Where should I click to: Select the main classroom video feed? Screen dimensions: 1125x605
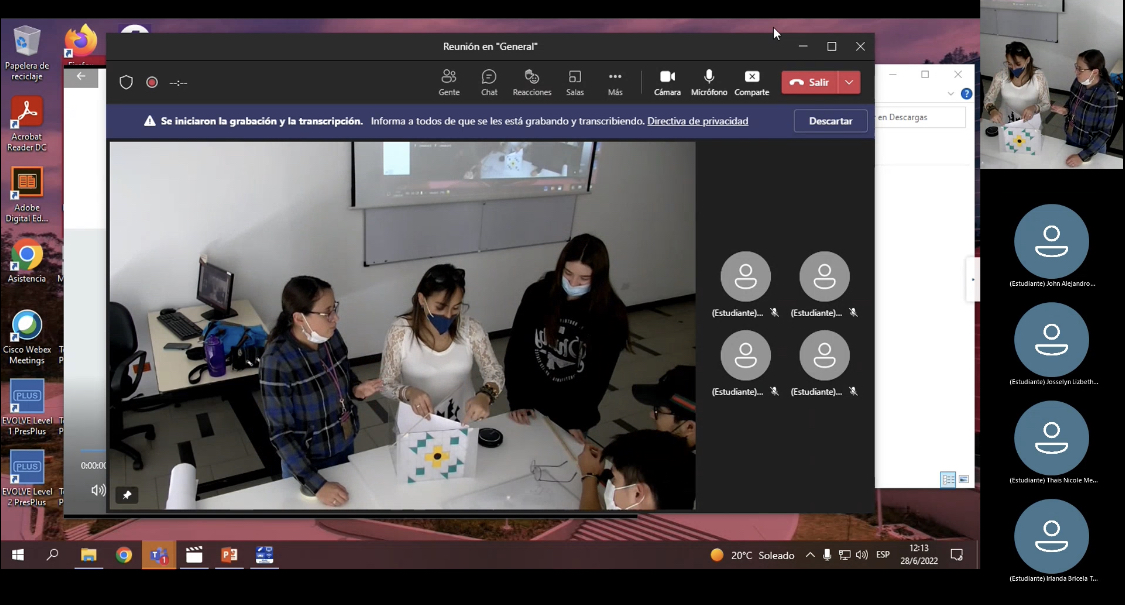402,325
